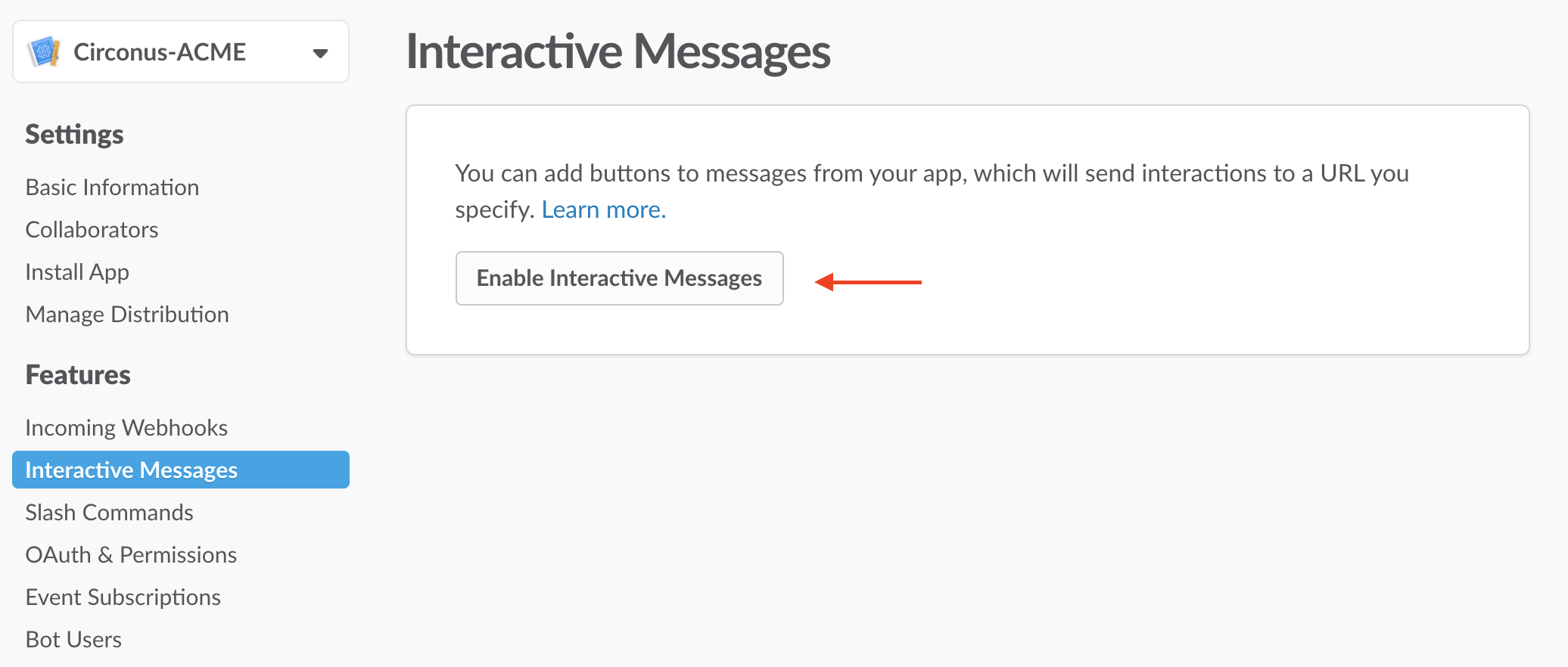Click the highlighted Interactive Messages item
The width and height of the screenshot is (1568, 667).
(x=131, y=470)
